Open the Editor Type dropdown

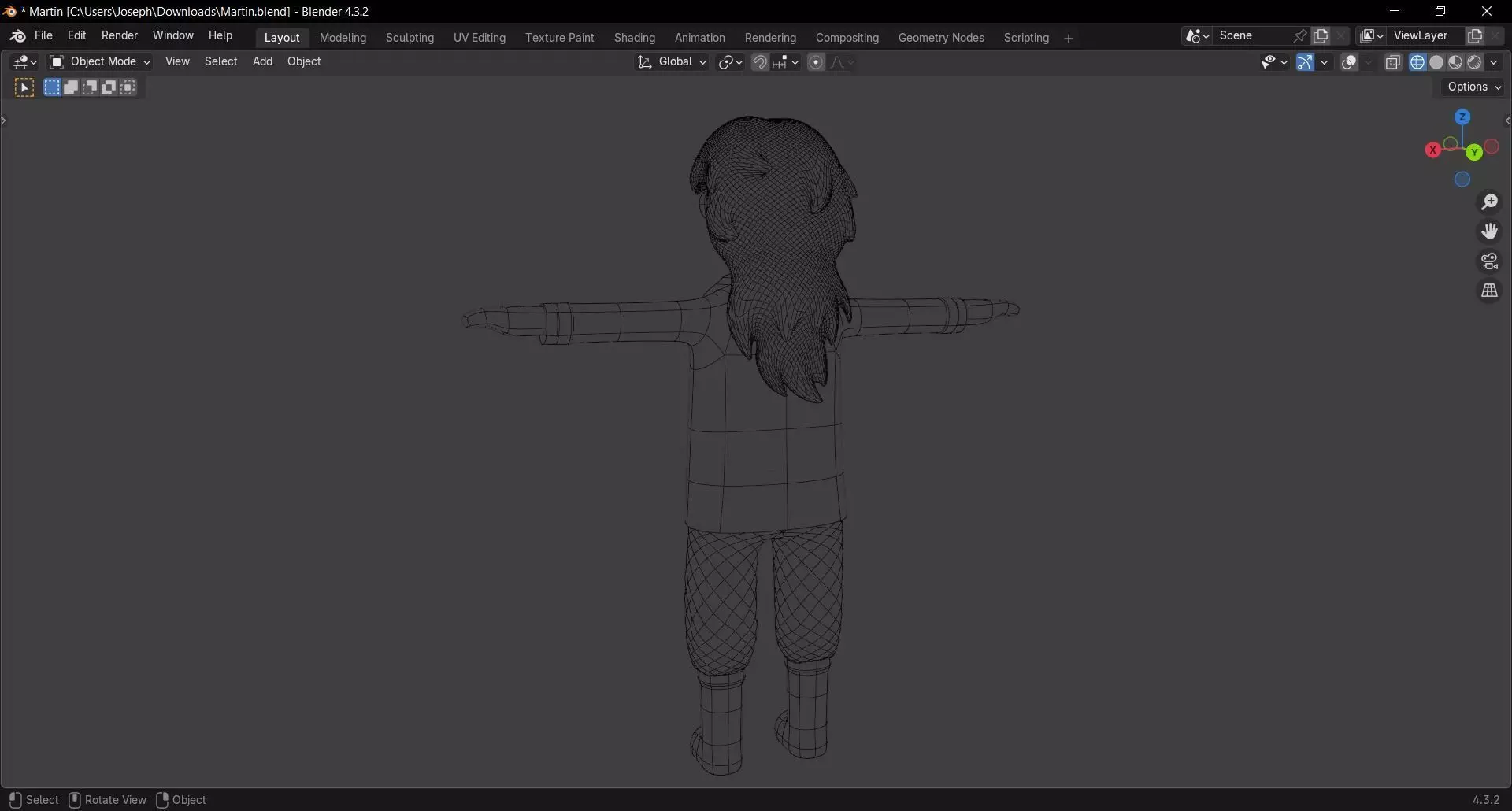(24, 62)
